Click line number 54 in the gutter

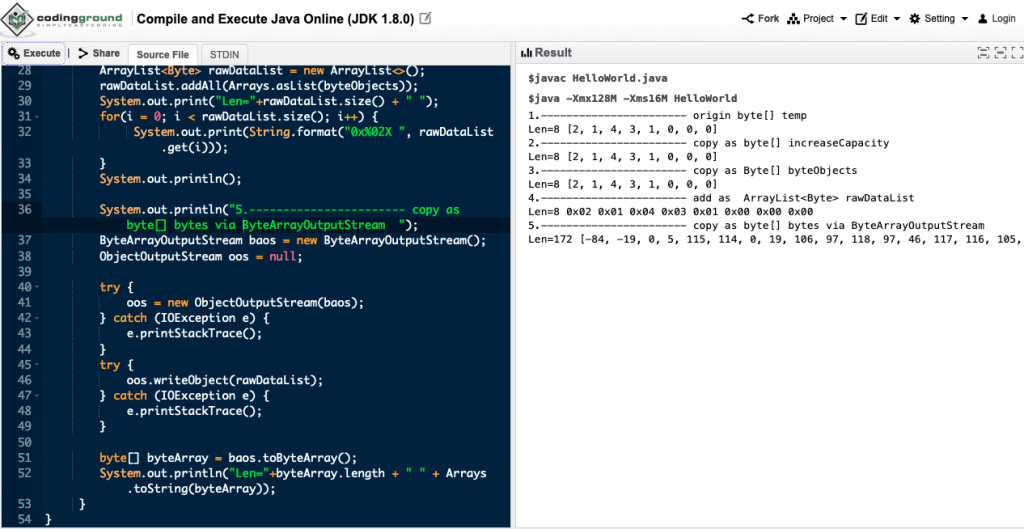click(x=24, y=519)
